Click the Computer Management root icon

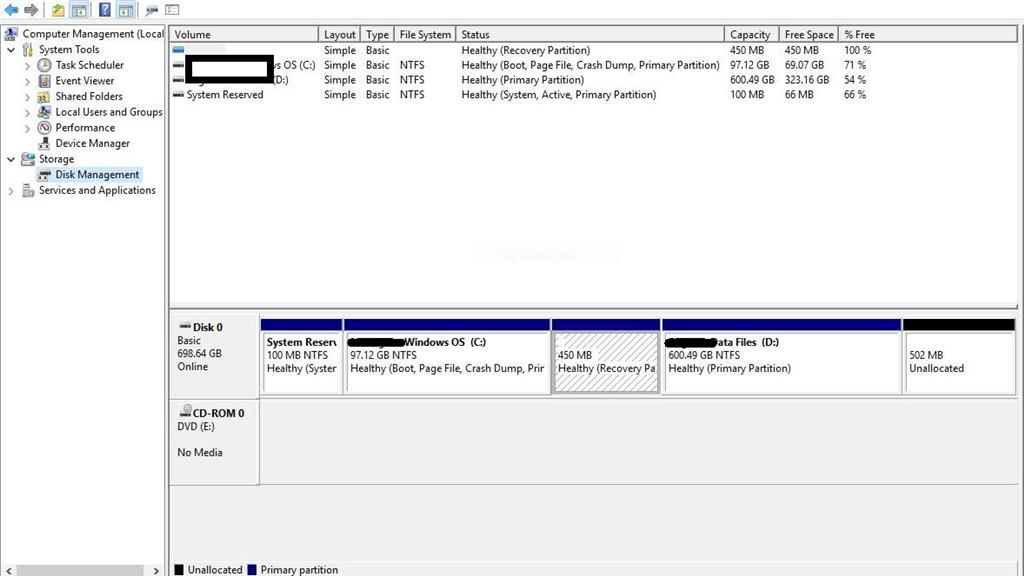click(11, 33)
